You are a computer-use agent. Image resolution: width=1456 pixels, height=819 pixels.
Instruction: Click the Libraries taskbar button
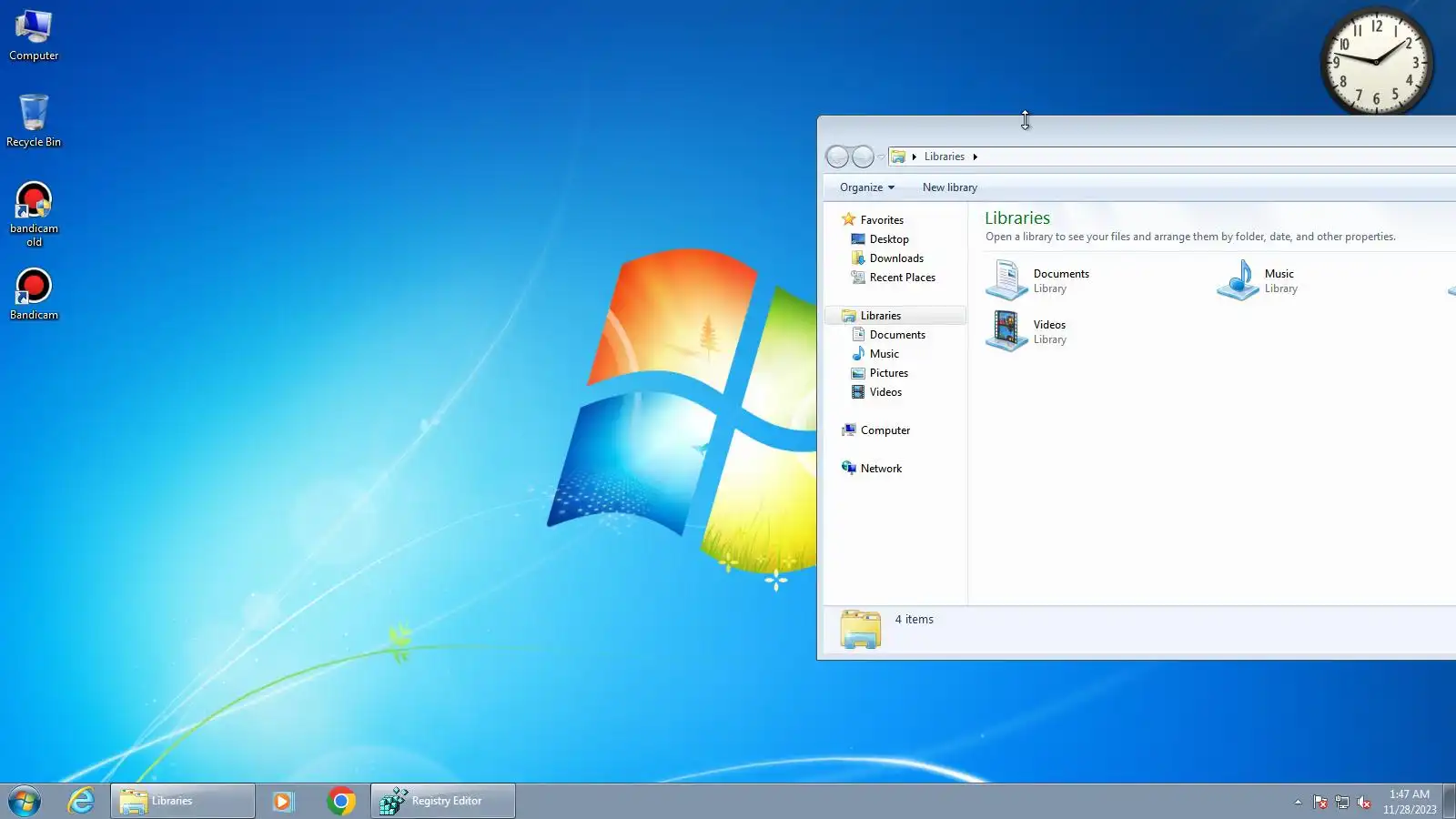(183, 801)
